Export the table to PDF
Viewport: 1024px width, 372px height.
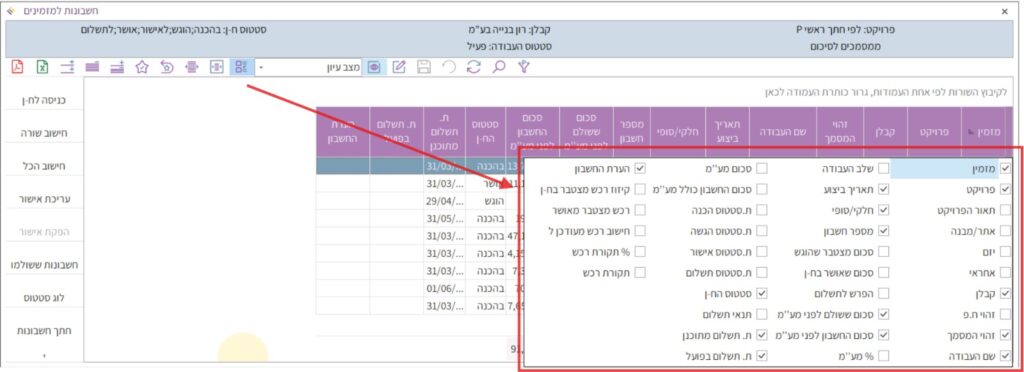point(18,67)
